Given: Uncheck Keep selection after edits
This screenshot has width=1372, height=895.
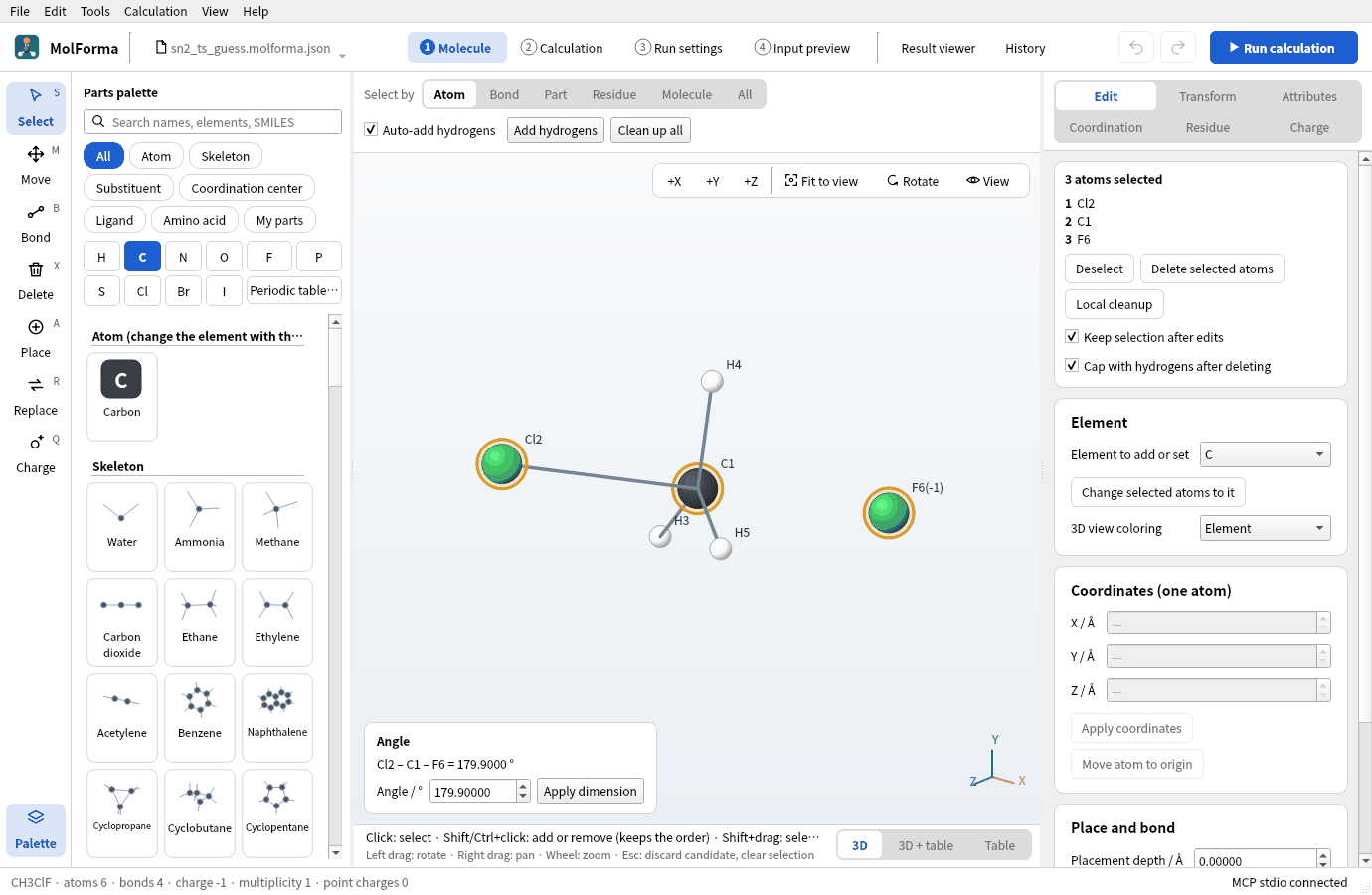Looking at the screenshot, I should pos(1072,337).
